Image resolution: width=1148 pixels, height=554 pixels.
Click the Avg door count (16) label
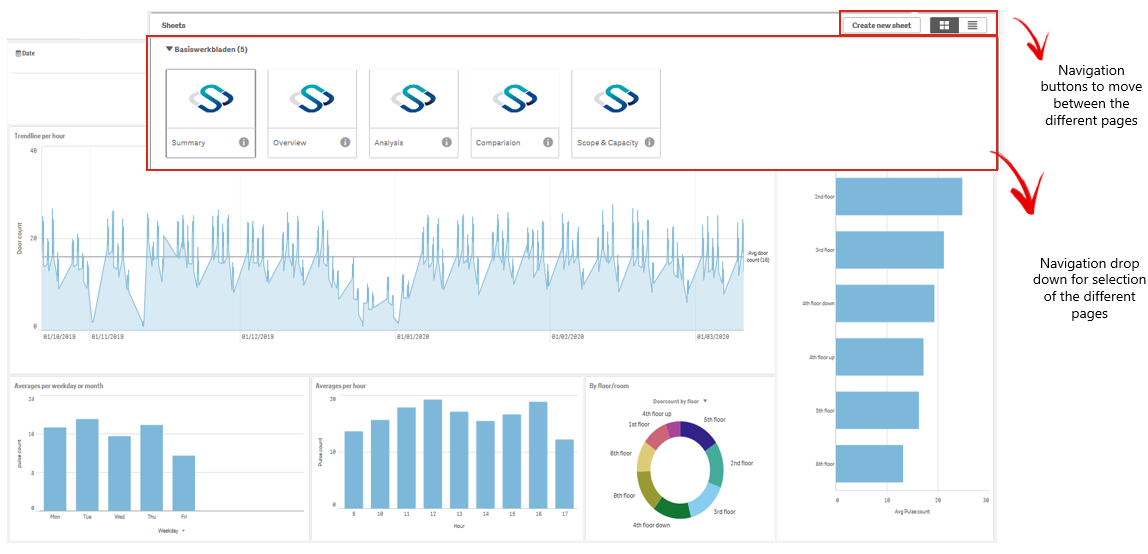coord(758,256)
